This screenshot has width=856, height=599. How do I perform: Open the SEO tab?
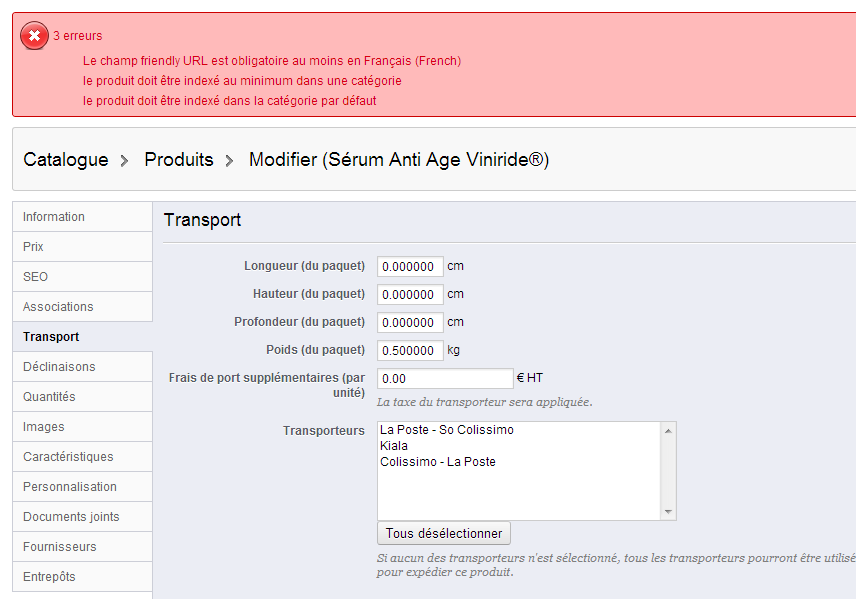tap(82, 277)
